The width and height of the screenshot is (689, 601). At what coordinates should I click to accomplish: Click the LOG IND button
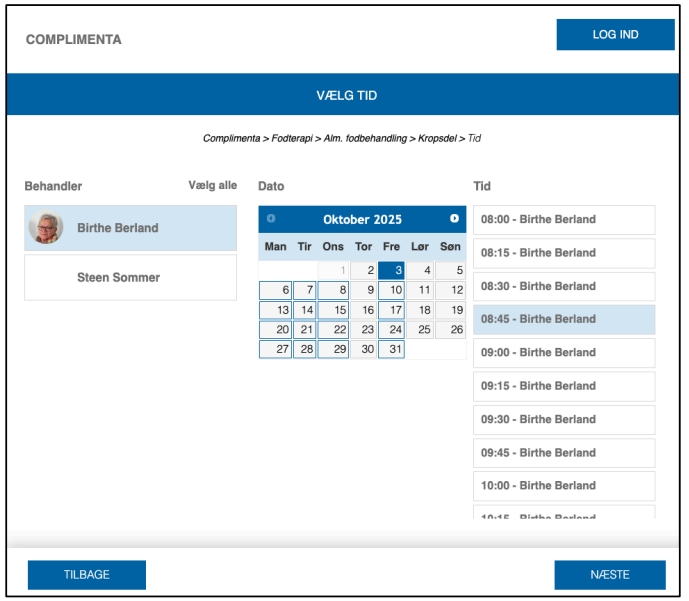[x=615, y=34]
